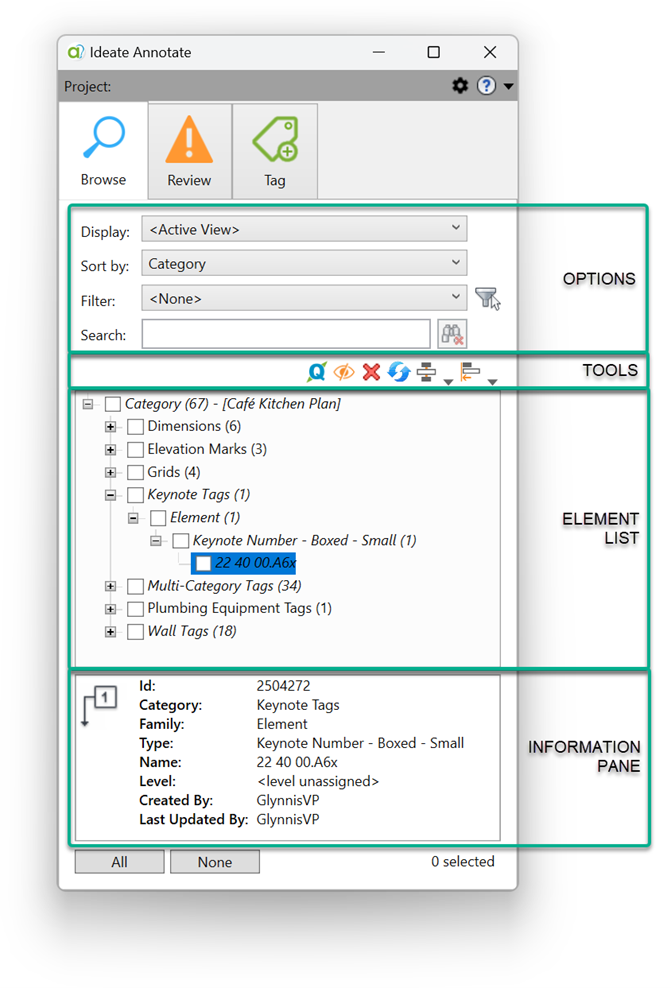This screenshot has height=988, width=671.
Task: Click the binoculars clear search icon
Action: (452, 334)
